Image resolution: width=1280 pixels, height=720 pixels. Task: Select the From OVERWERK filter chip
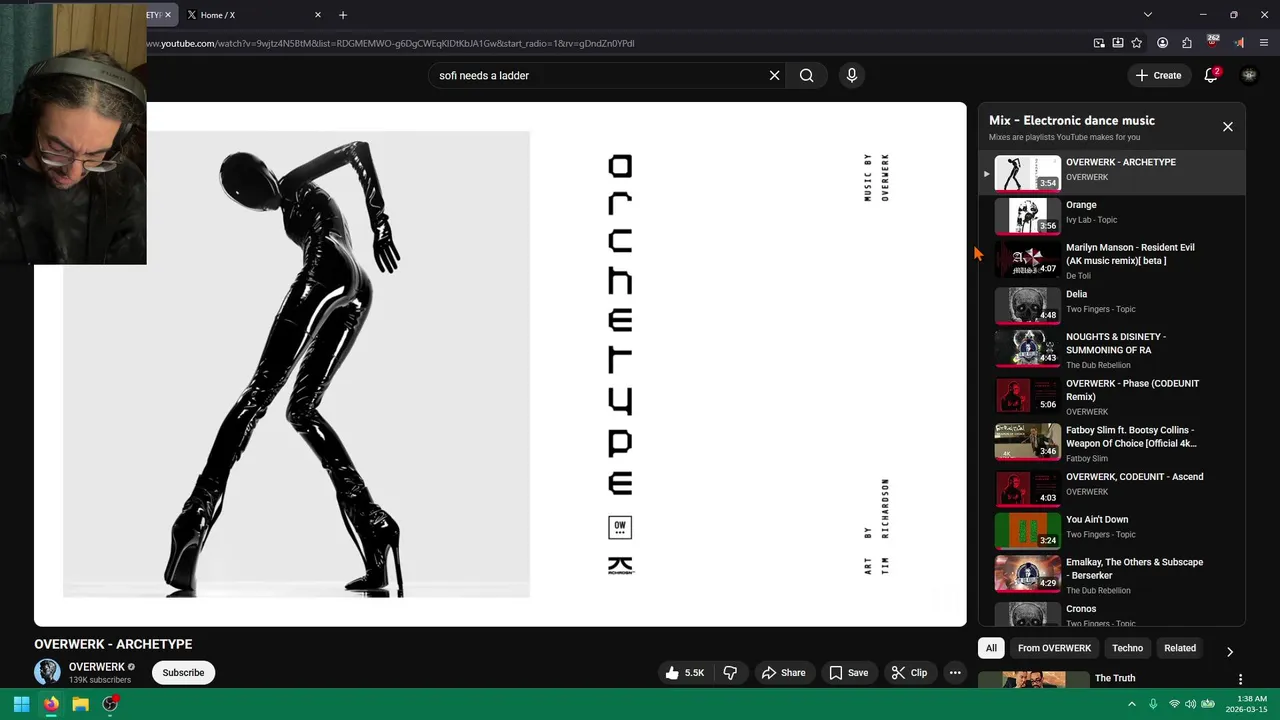pos(1054,648)
